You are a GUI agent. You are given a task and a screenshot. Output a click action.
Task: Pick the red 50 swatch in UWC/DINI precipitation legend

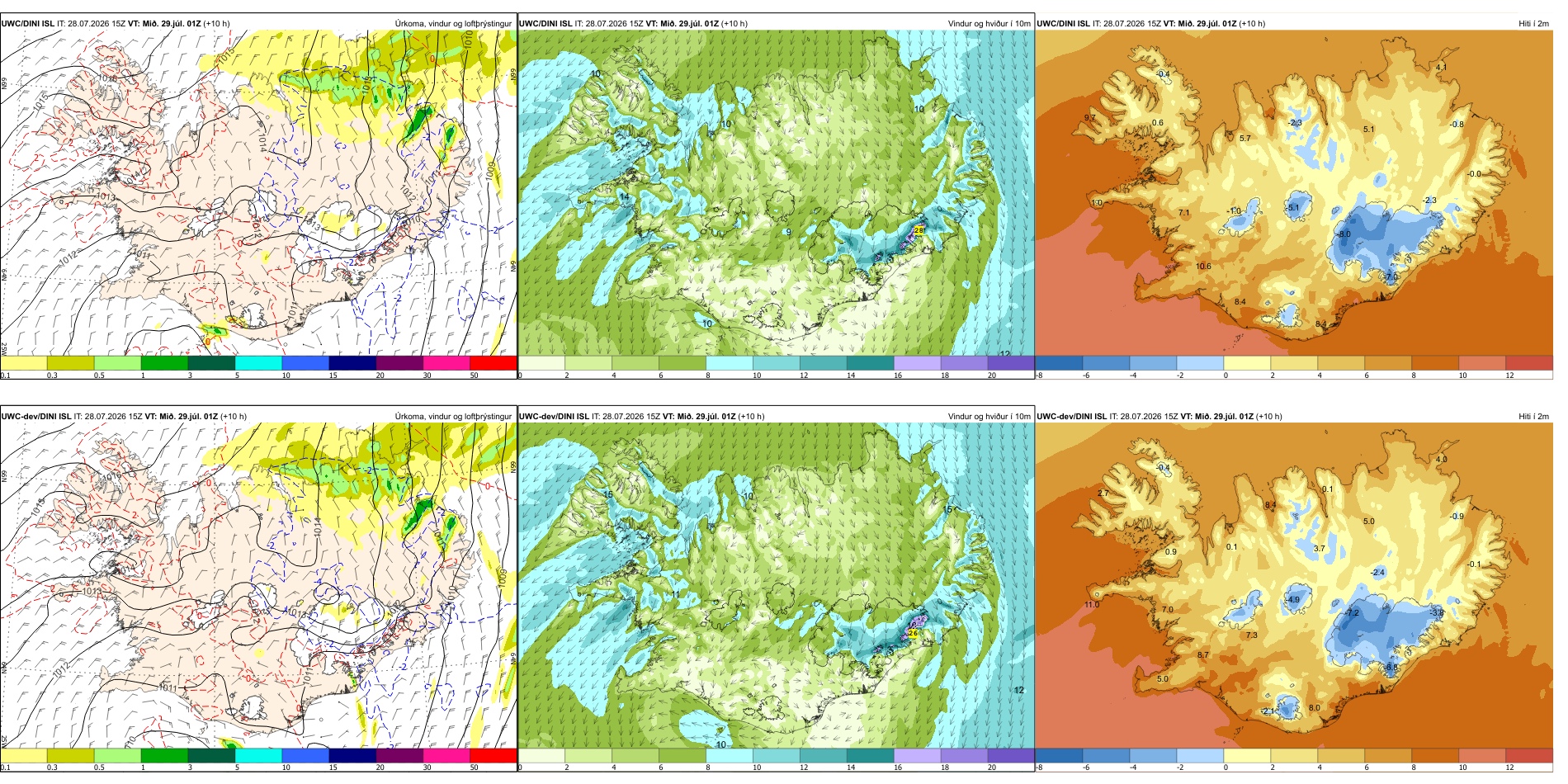click(494, 362)
